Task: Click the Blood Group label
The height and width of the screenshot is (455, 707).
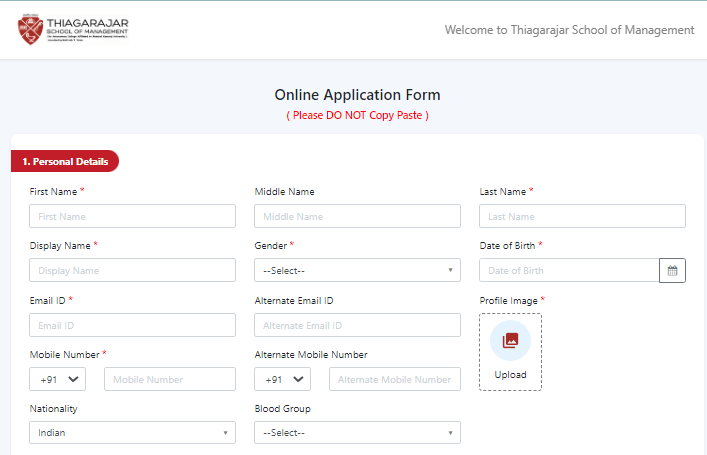Action: [x=283, y=409]
